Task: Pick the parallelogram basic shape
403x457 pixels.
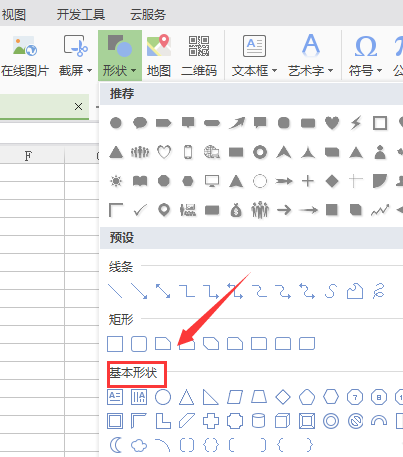Action: (x=235, y=397)
